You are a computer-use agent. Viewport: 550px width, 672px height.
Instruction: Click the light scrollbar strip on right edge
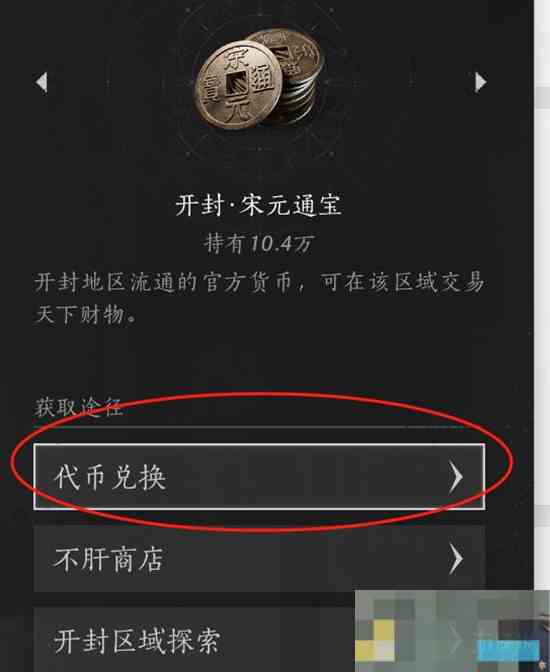tap(542, 296)
